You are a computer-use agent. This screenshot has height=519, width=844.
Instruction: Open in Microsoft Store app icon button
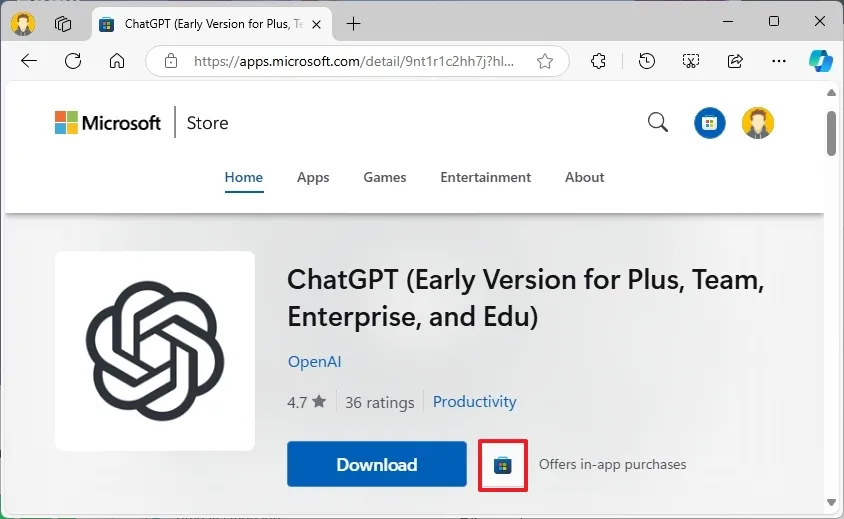click(x=503, y=465)
